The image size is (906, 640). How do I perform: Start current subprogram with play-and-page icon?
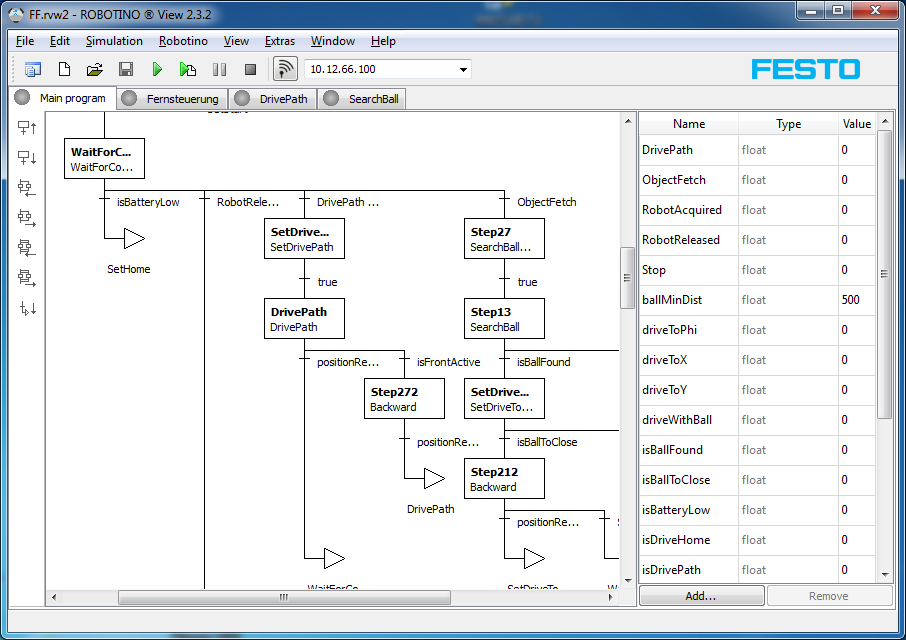[188, 69]
